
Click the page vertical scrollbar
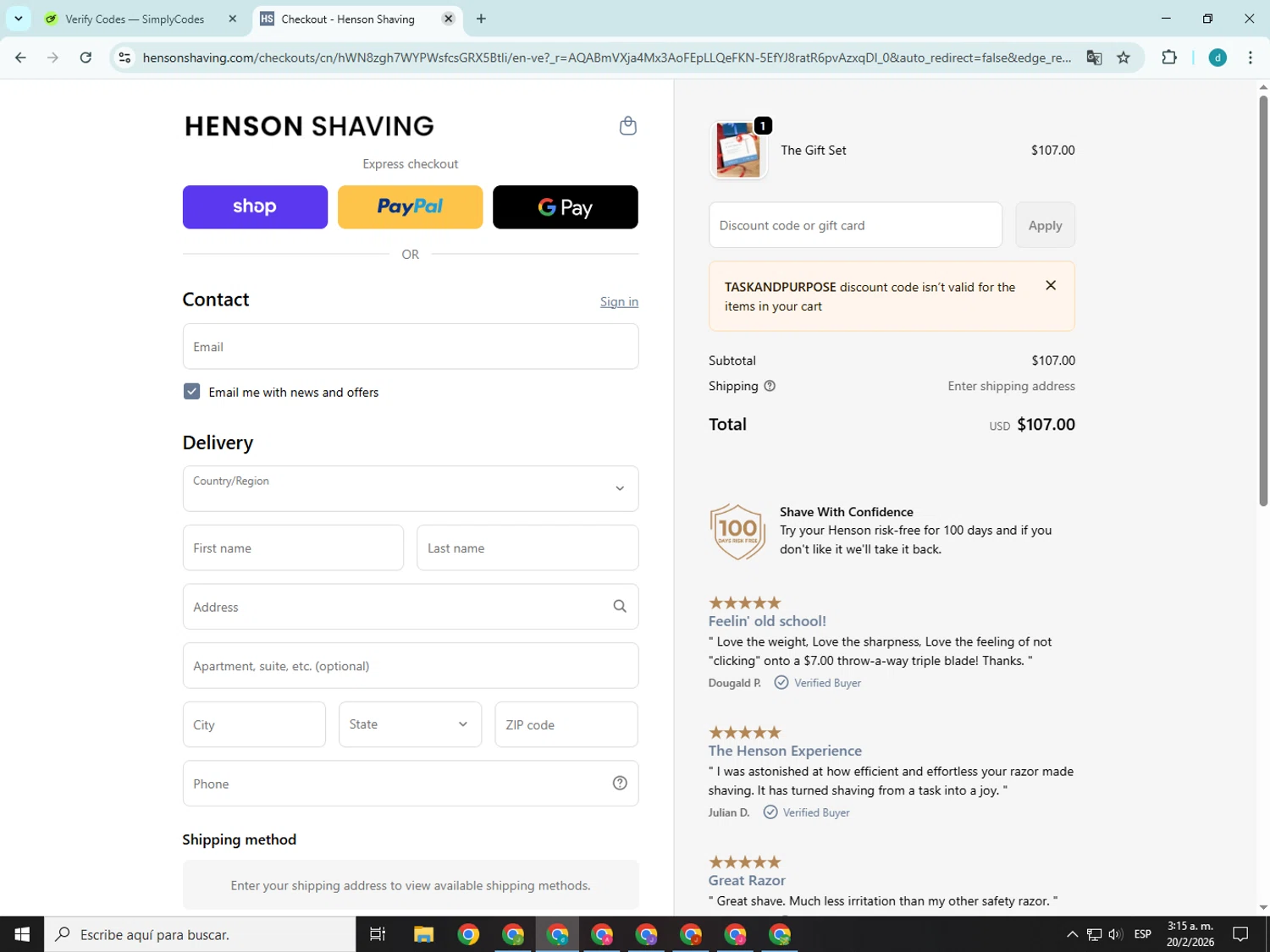pos(1263,300)
